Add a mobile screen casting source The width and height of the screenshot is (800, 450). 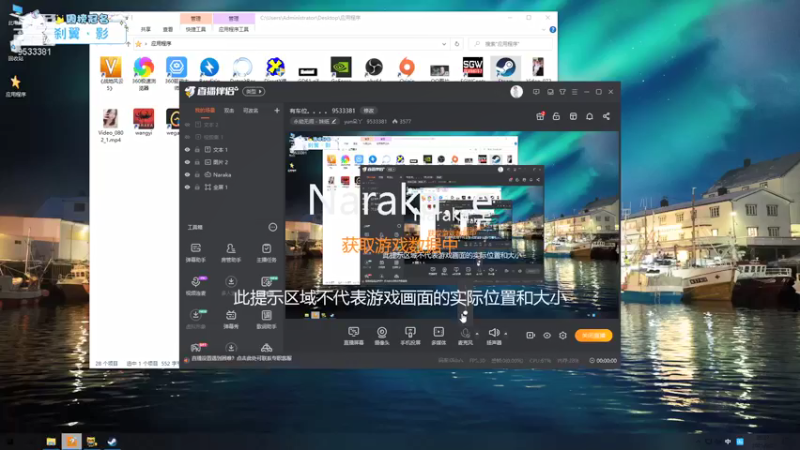pyautogui.click(x=410, y=336)
